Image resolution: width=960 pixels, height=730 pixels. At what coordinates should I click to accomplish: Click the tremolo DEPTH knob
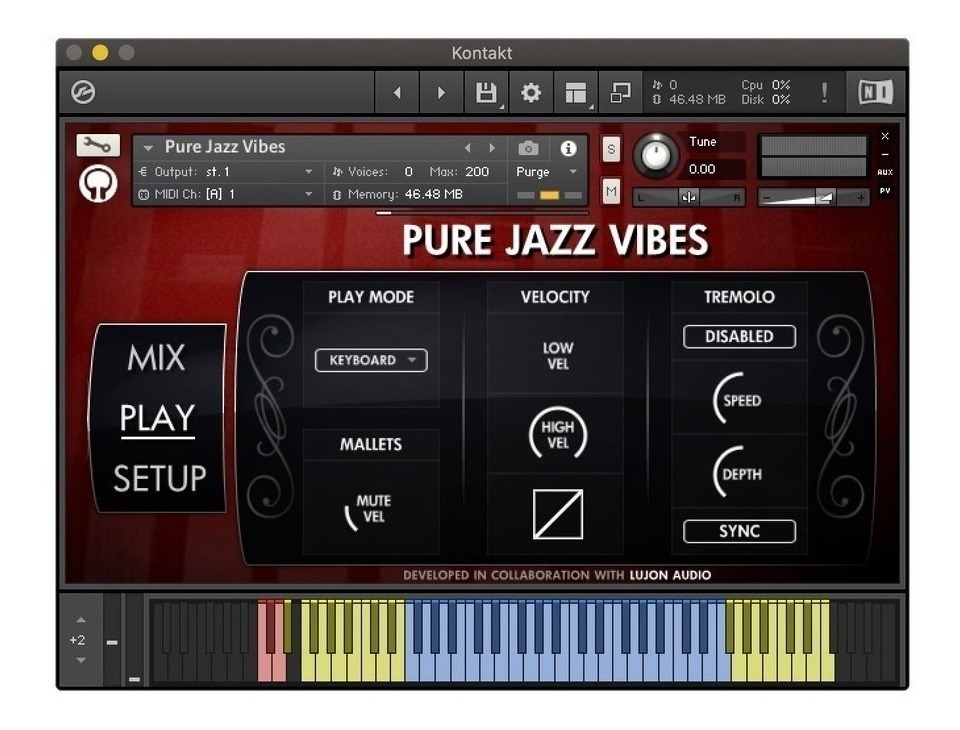740,473
